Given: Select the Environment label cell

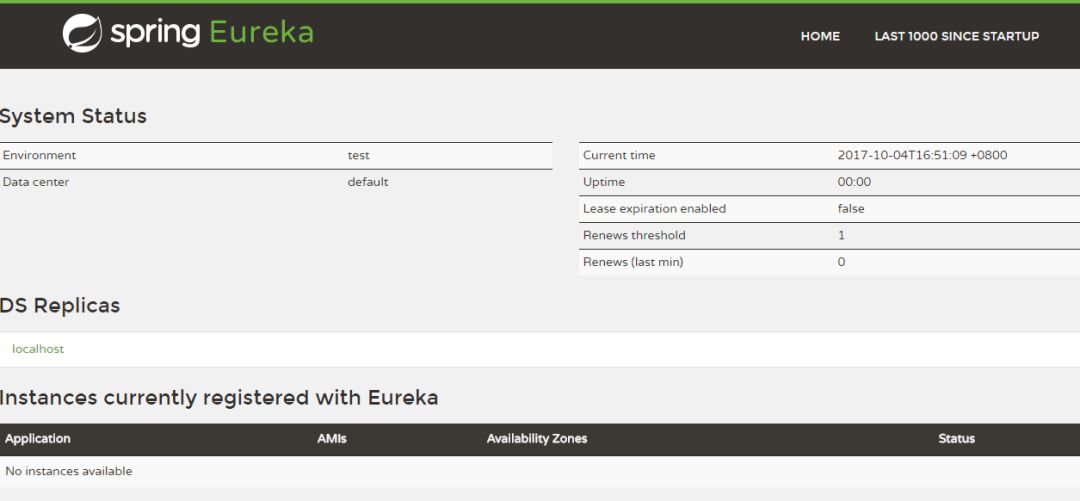Looking at the screenshot, I should pos(39,155).
